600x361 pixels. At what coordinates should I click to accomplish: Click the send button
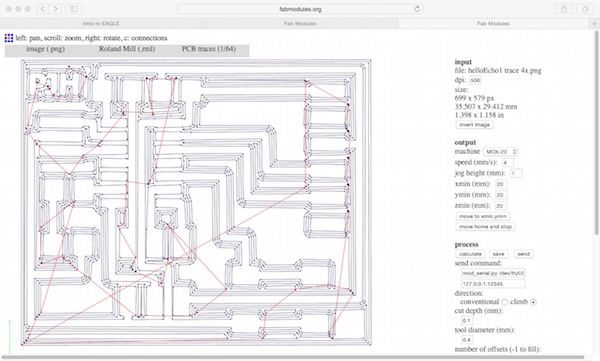click(523, 254)
